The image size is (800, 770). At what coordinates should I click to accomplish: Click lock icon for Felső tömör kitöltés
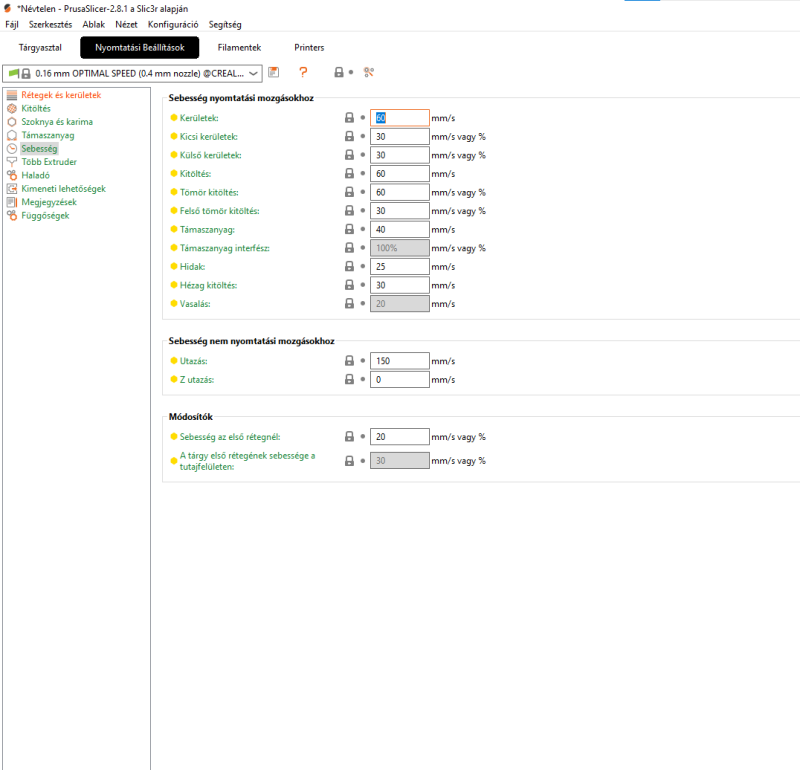[x=349, y=210]
